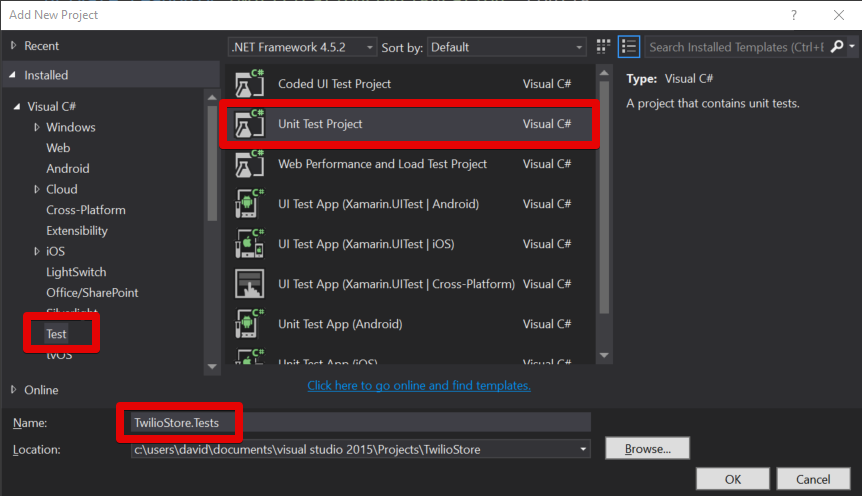Image resolution: width=862 pixels, height=496 pixels.
Task: Choose UI Test App Android template icon
Action: tap(249, 204)
